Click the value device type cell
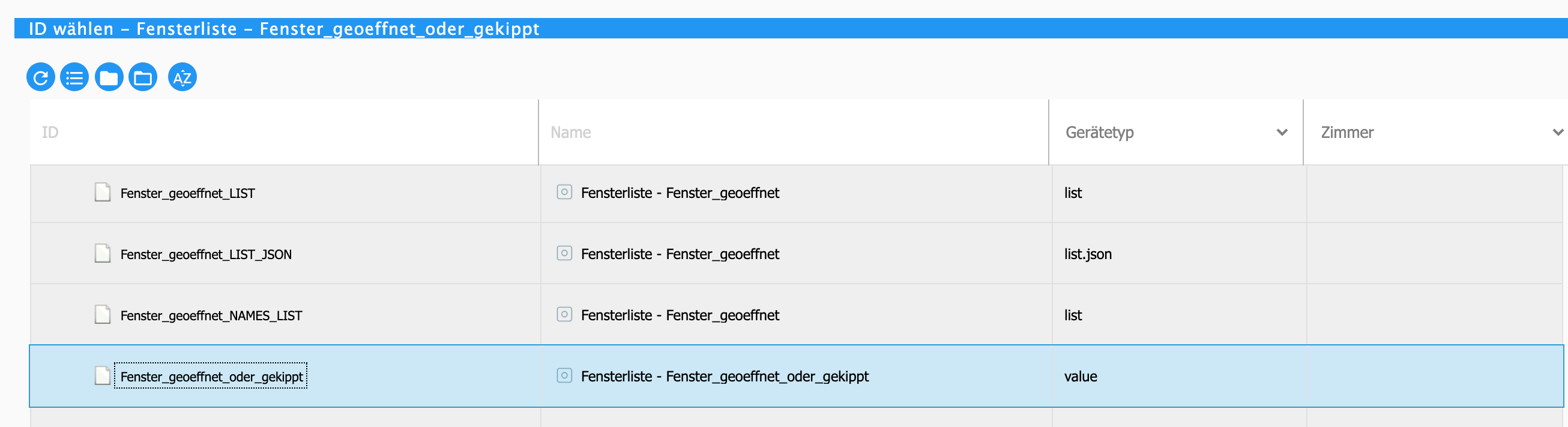Image resolution: width=1568 pixels, height=427 pixels. (1081, 377)
